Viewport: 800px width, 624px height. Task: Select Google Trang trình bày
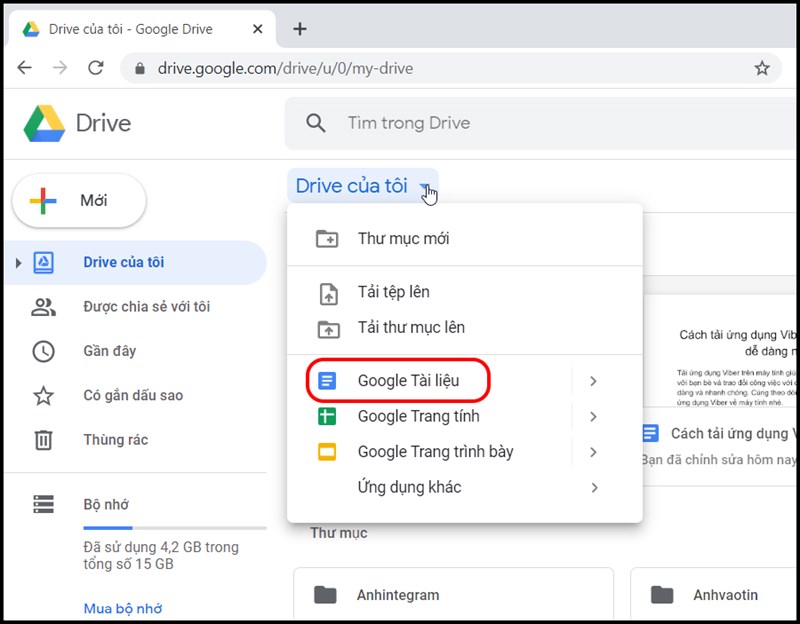click(x=435, y=452)
